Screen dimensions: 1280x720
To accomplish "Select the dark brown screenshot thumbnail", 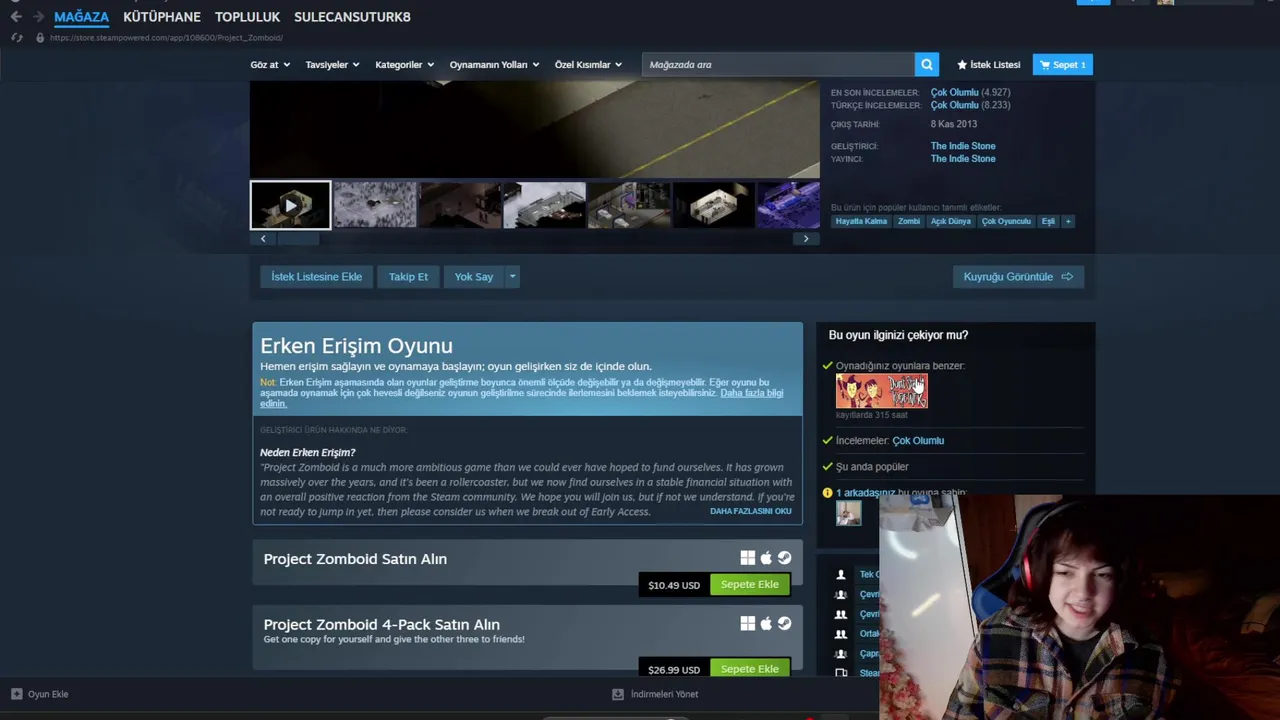I will pyautogui.click(x=460, y=205).
